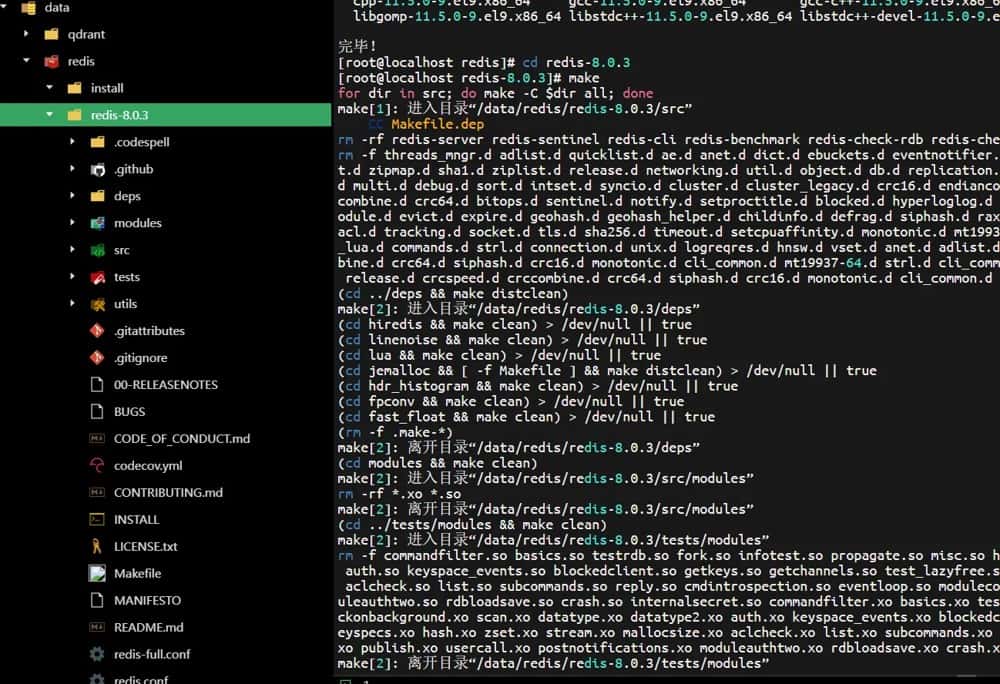1000x684 pixels.
Task: Expand the utils folder arrow
Action: click(x=72, y=303)
